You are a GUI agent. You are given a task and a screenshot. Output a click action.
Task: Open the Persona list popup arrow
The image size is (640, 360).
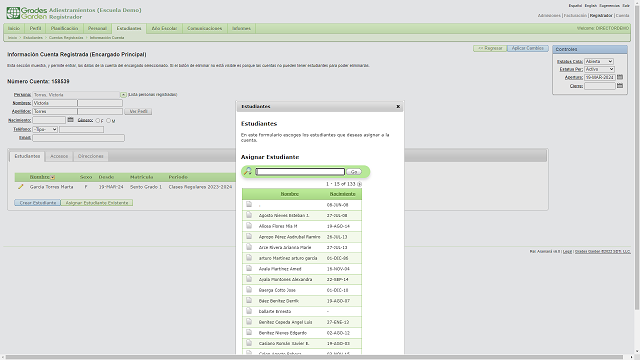(x=123, y=95)
